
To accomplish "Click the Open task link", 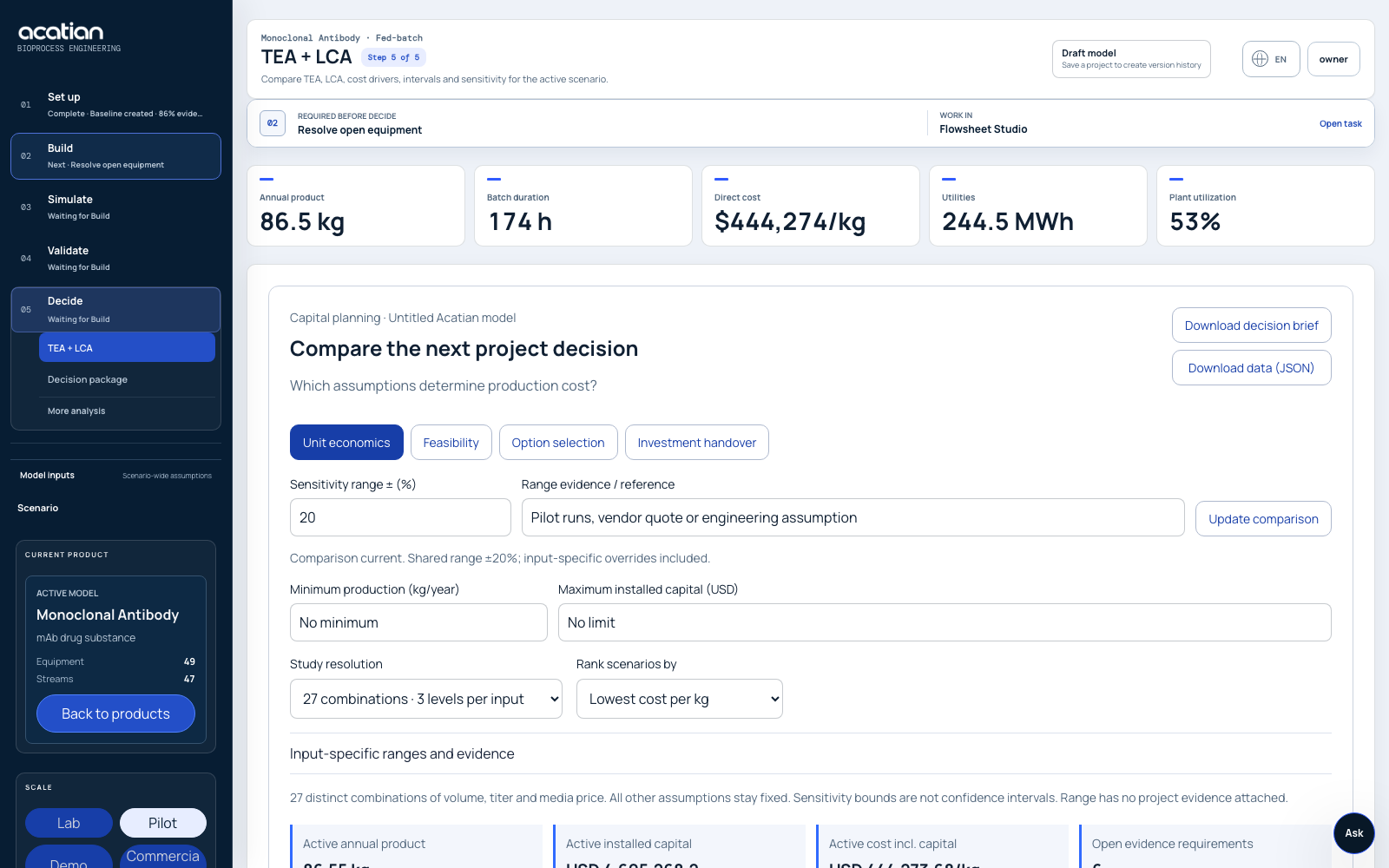I will [1340, 124].
